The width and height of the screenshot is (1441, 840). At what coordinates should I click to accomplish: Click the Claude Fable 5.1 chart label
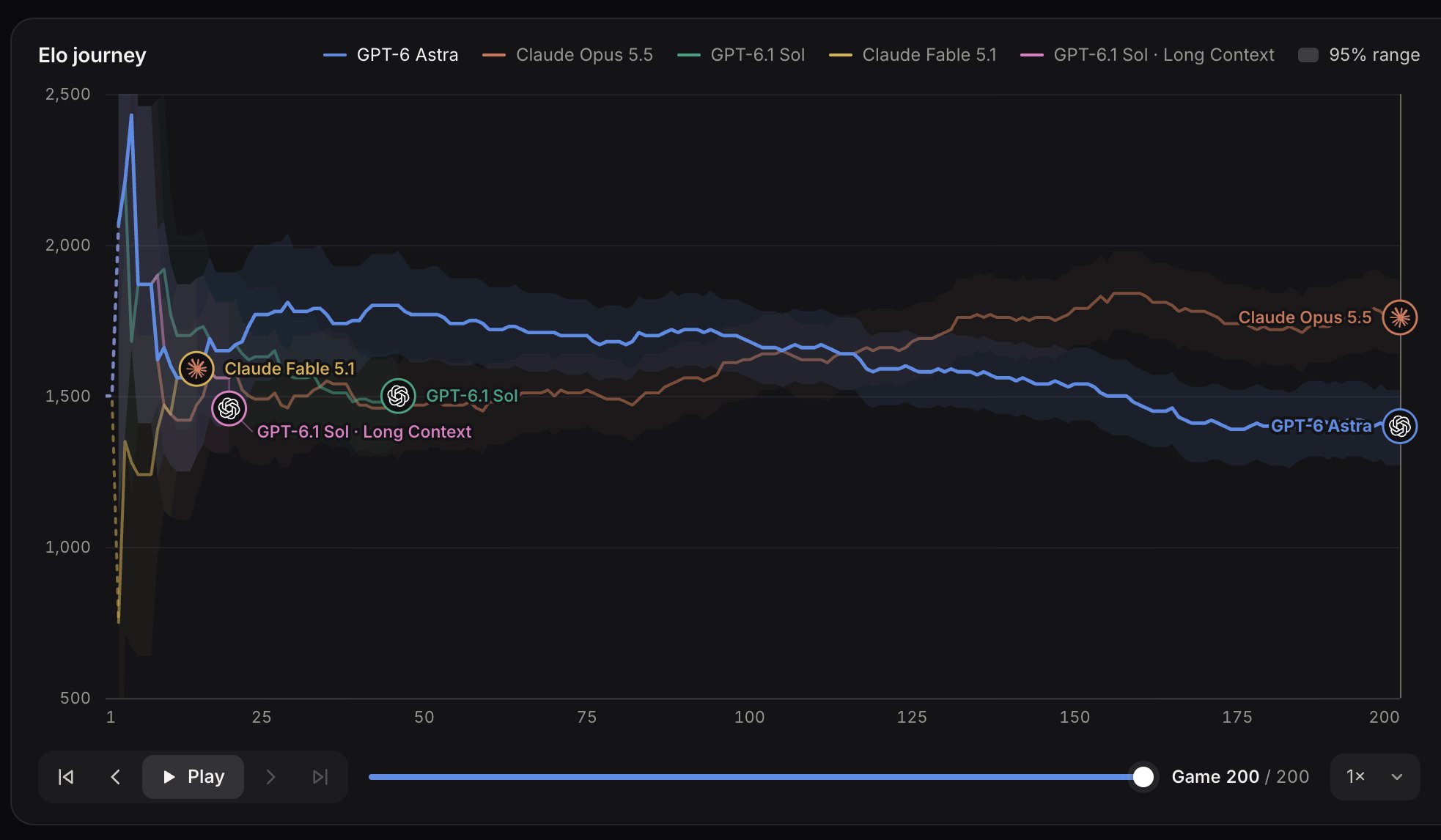(x=290, y=369)
